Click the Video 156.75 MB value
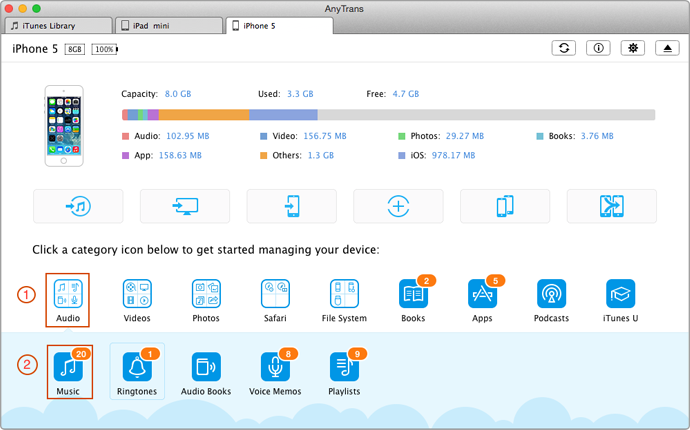 click(325, 136)
